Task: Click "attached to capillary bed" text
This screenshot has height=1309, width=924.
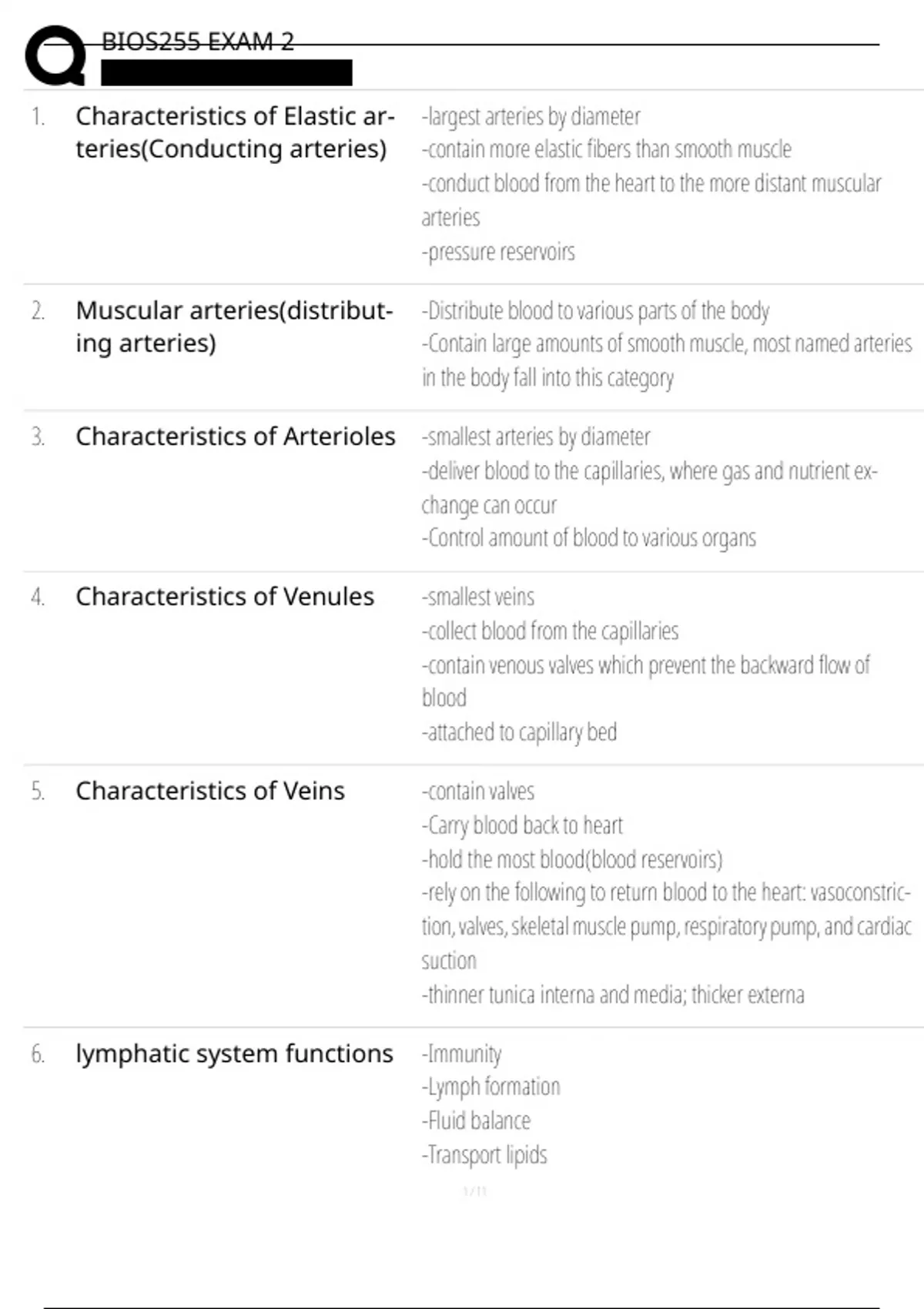Action: click(x=519, y=732)
